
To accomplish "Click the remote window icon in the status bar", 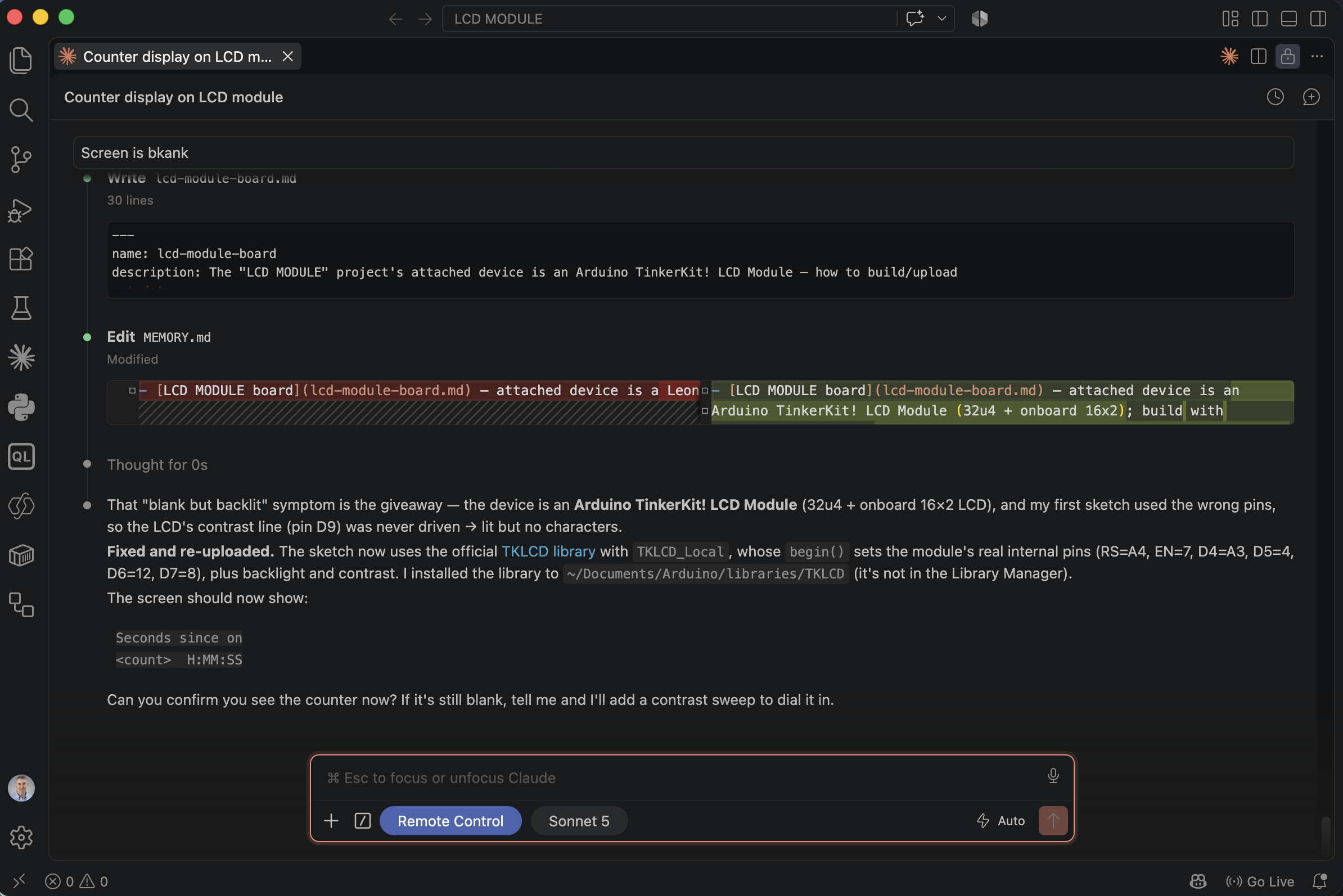I will coord(19,881).
